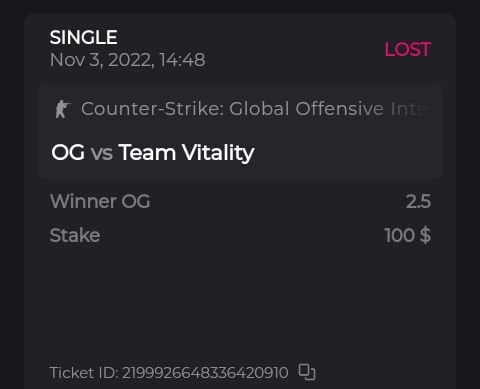Screen dimensions: 480x389
Task: Click the 2.5 odds value
Action: point(418,201)
